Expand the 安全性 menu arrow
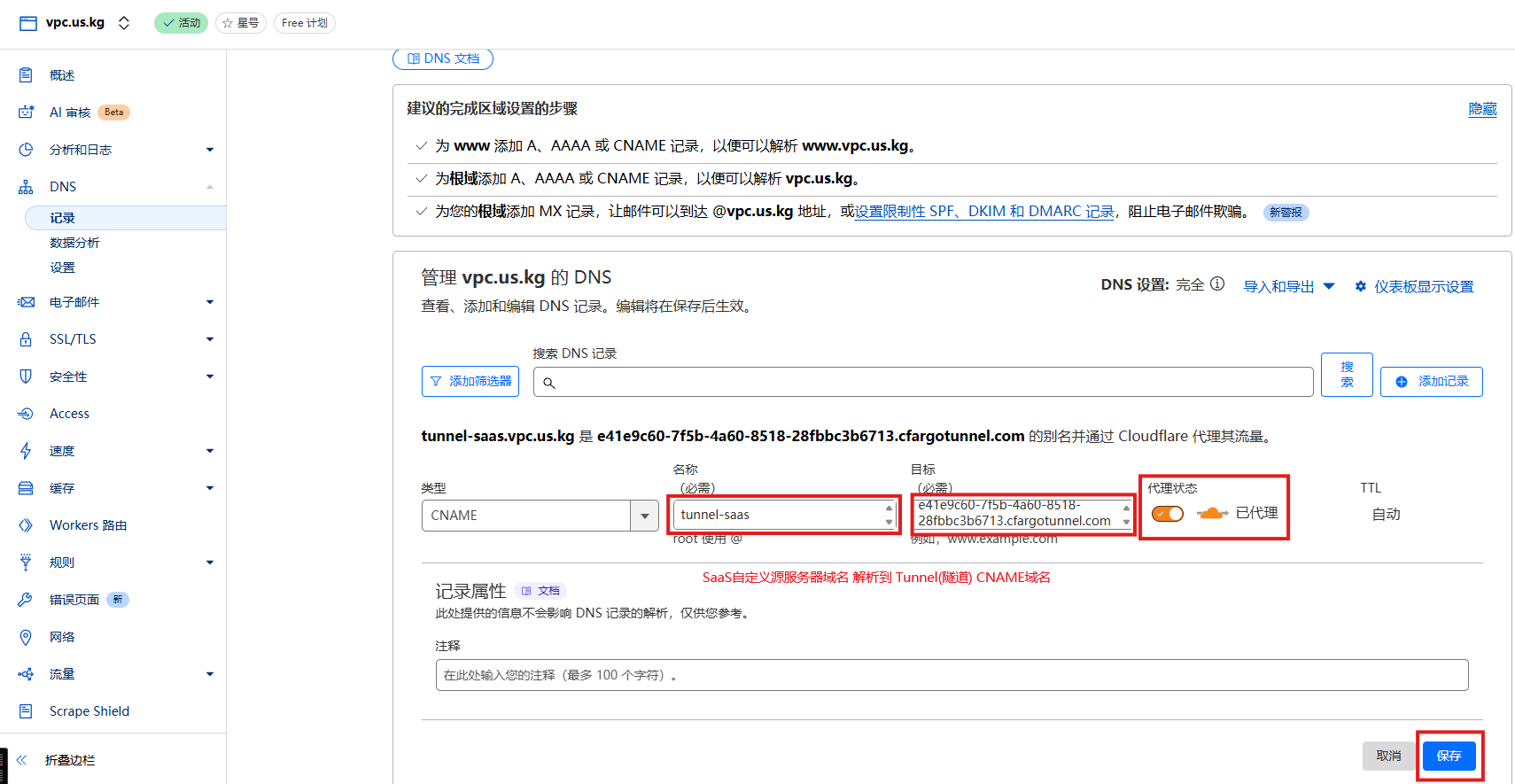Screen dimensions: 1515x784 [x=210, y=376]
